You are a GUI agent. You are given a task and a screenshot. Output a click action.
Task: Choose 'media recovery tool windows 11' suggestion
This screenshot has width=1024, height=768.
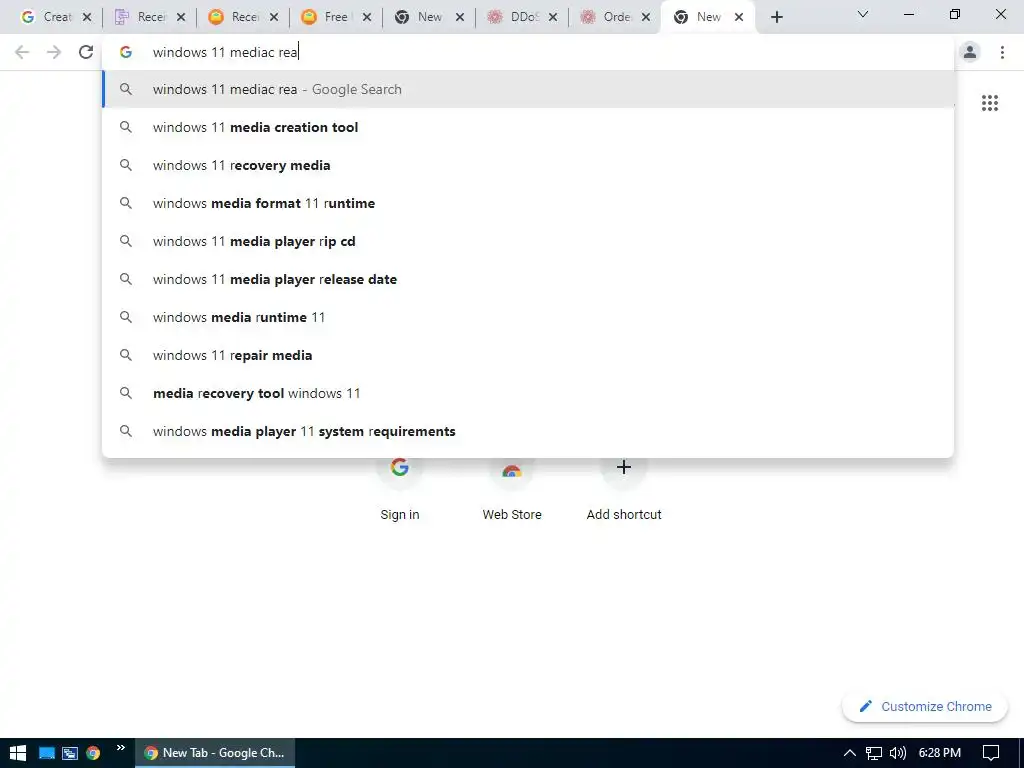(x=528, y=393)
